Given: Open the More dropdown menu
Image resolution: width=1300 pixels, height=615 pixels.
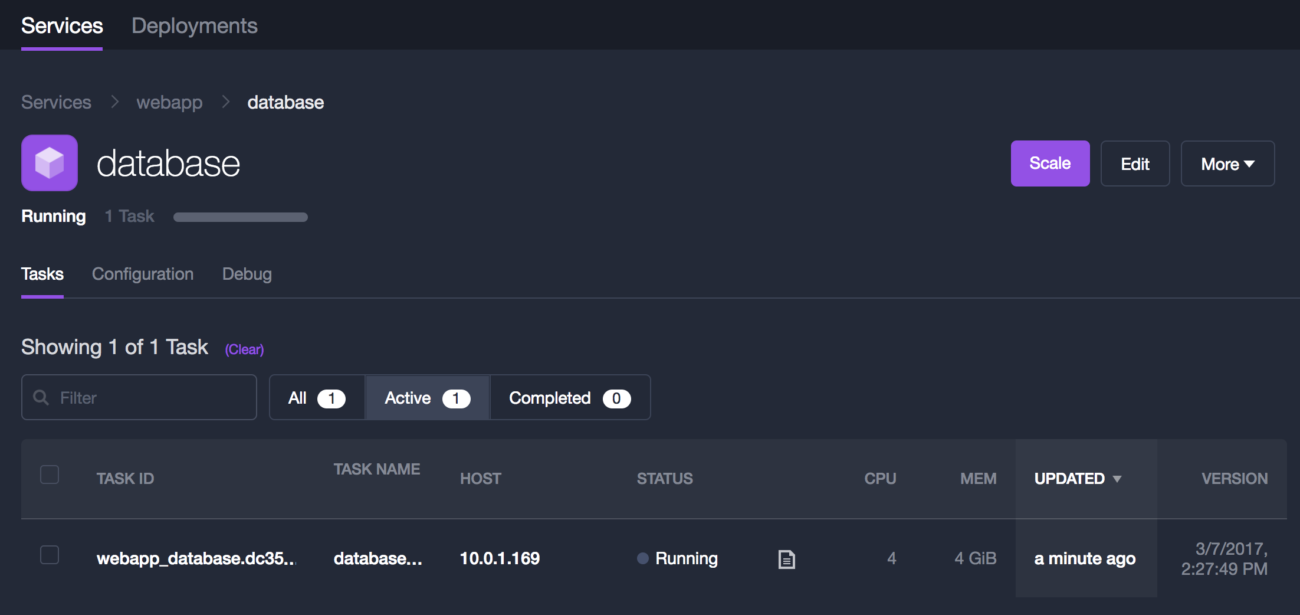Looking at the screenshot, I should (x=1227, y=164).
